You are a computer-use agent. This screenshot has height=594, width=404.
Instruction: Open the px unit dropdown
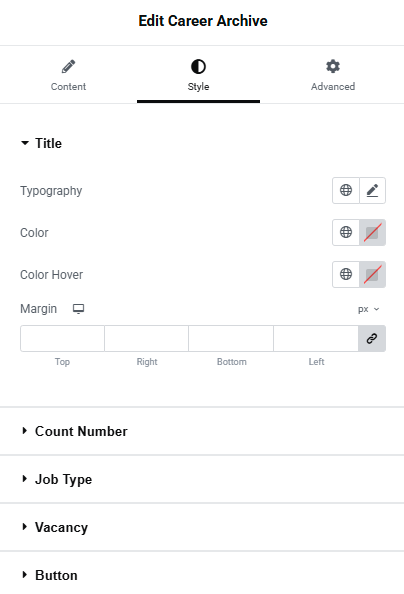(x=368, y=309)
